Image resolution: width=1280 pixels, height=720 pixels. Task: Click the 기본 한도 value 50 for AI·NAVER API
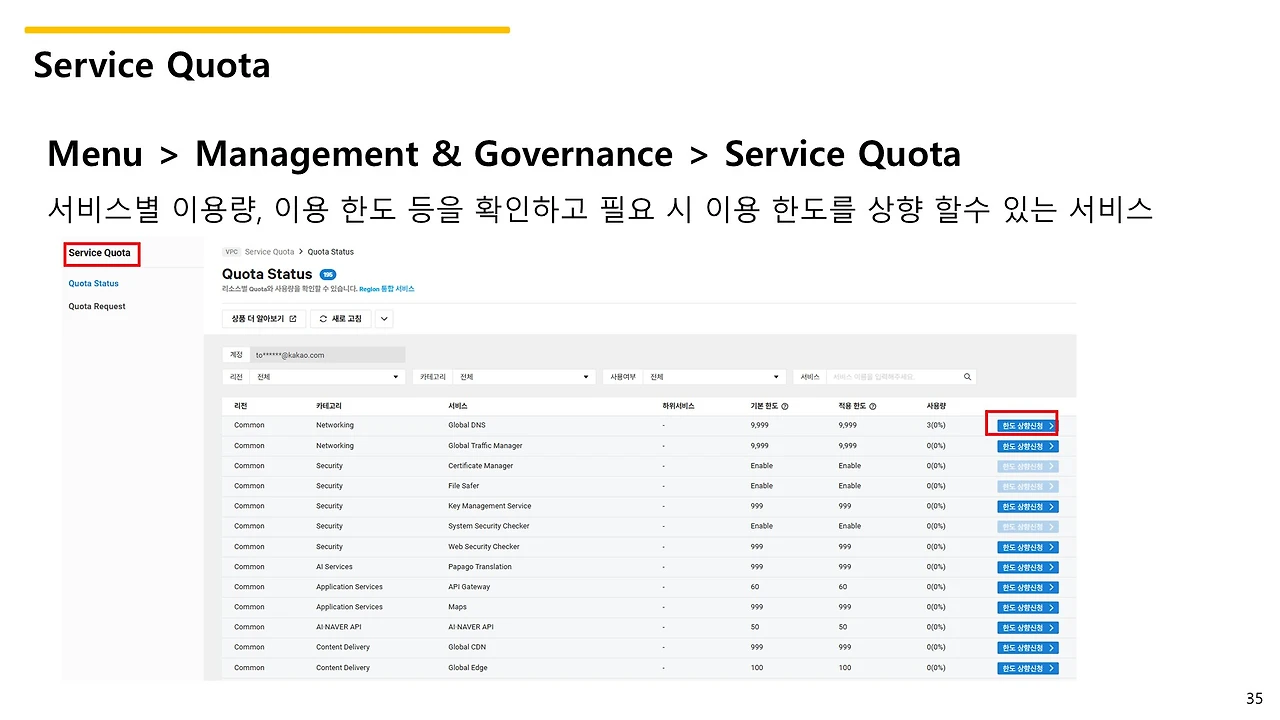(x=755, y=627)
